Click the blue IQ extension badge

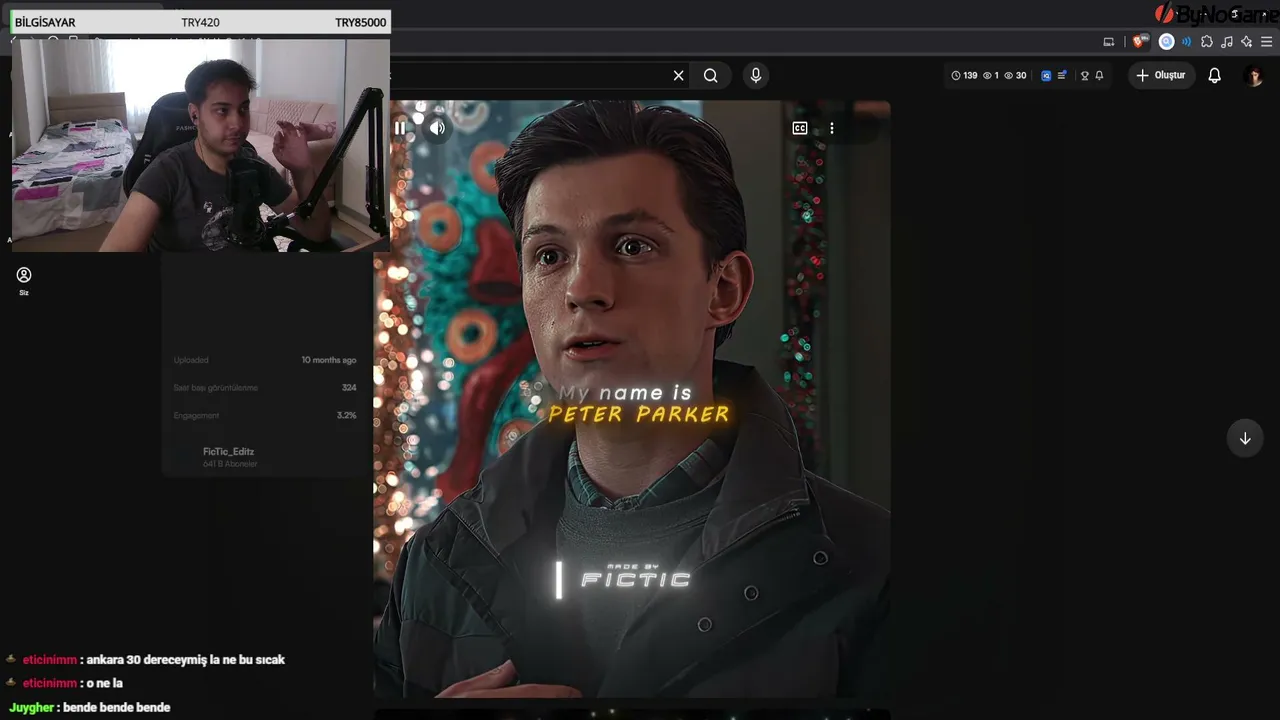pyautogui.click(x=1046, y=75)
